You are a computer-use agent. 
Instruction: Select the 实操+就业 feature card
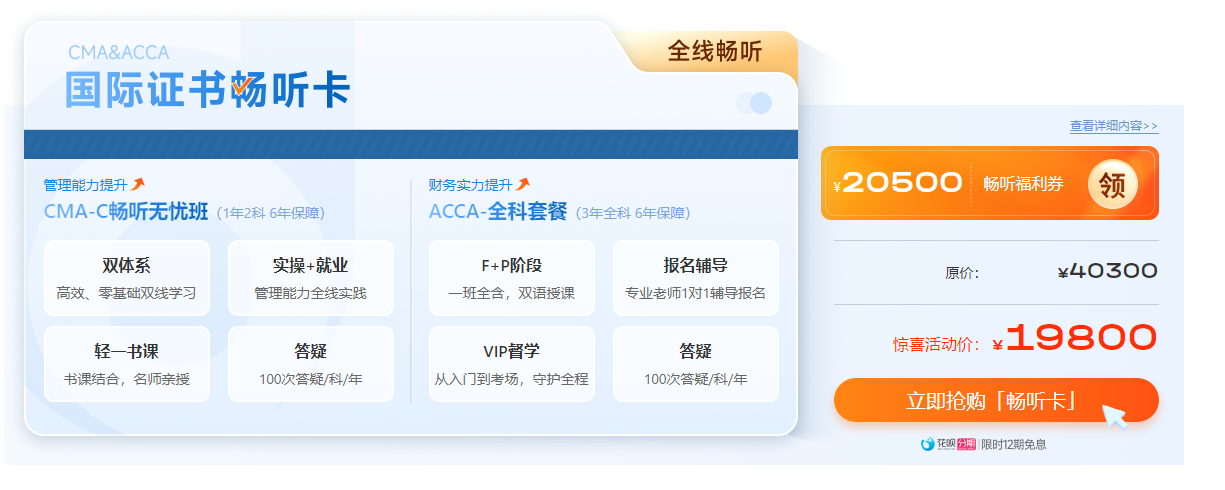click(311, 277)
